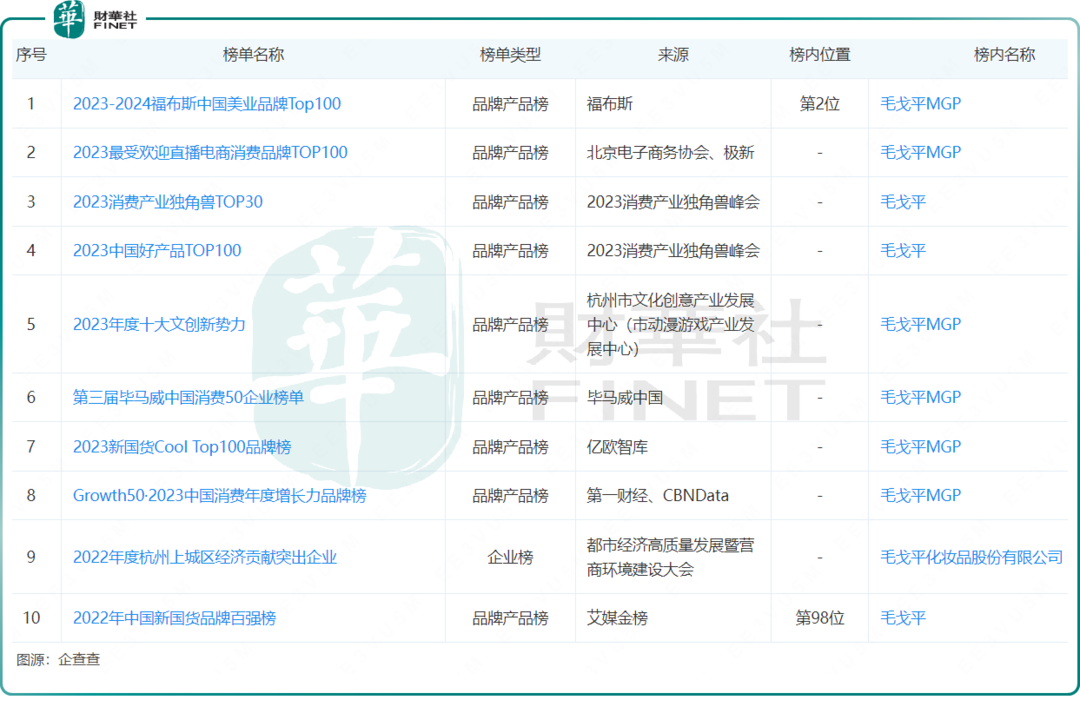Click the 毛戈平化妆品股份有限公司 company link

pos(971,557)
